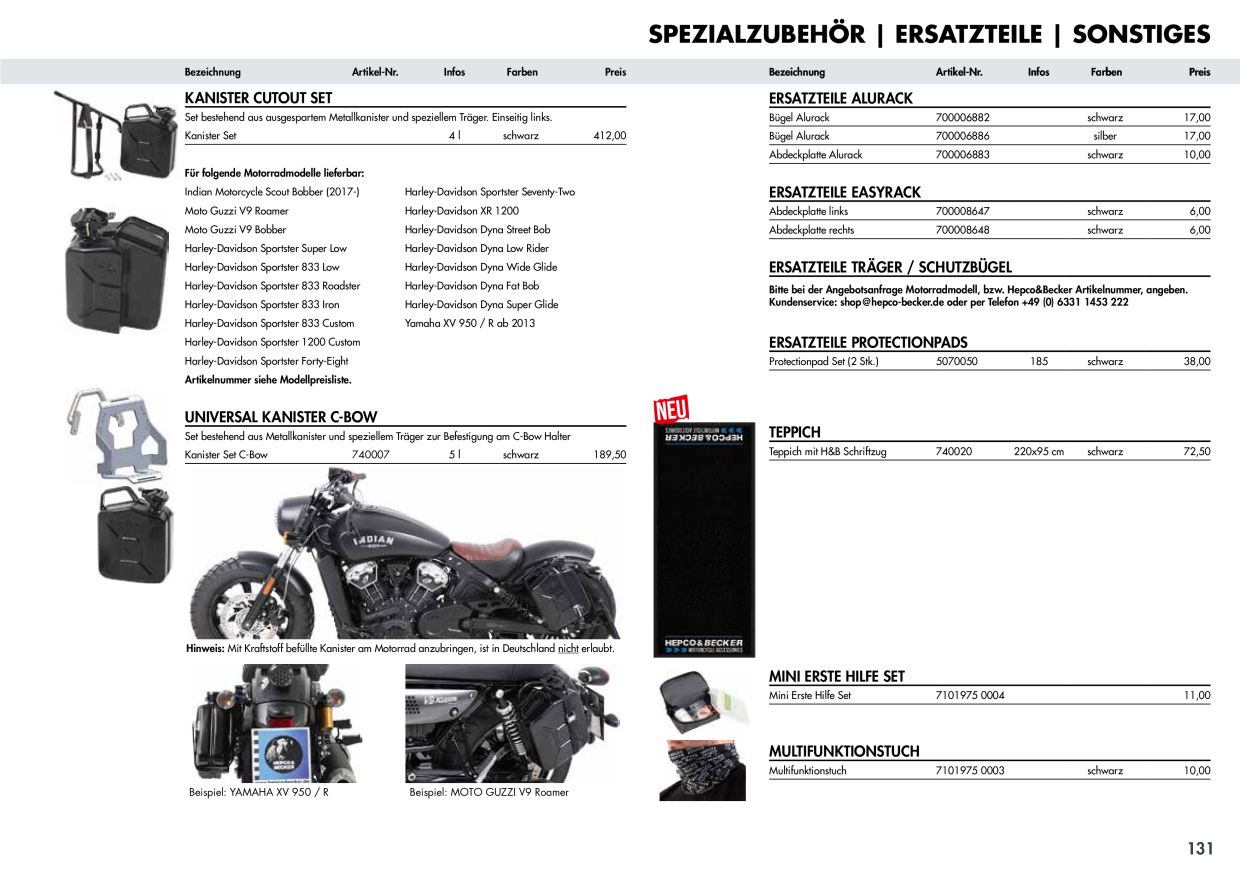Select article number 700008648

(x=963, y=230)
